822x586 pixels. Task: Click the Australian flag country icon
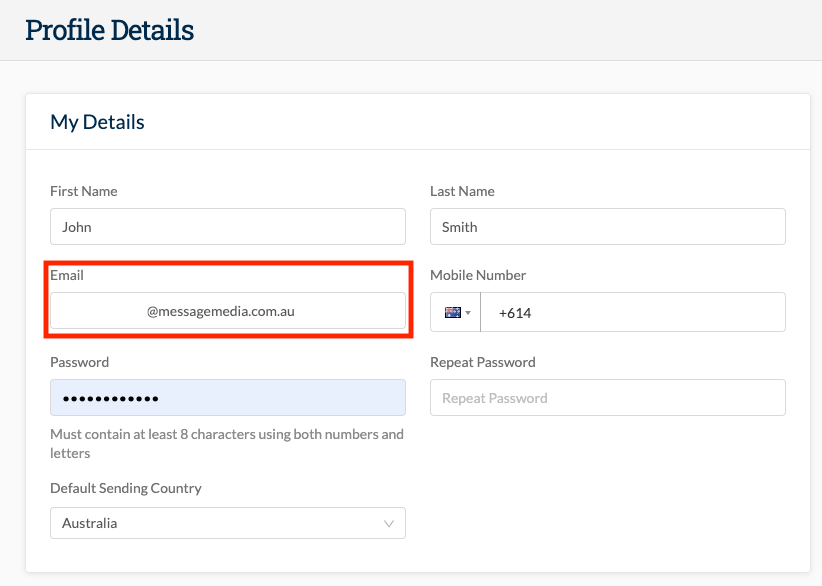450,312
